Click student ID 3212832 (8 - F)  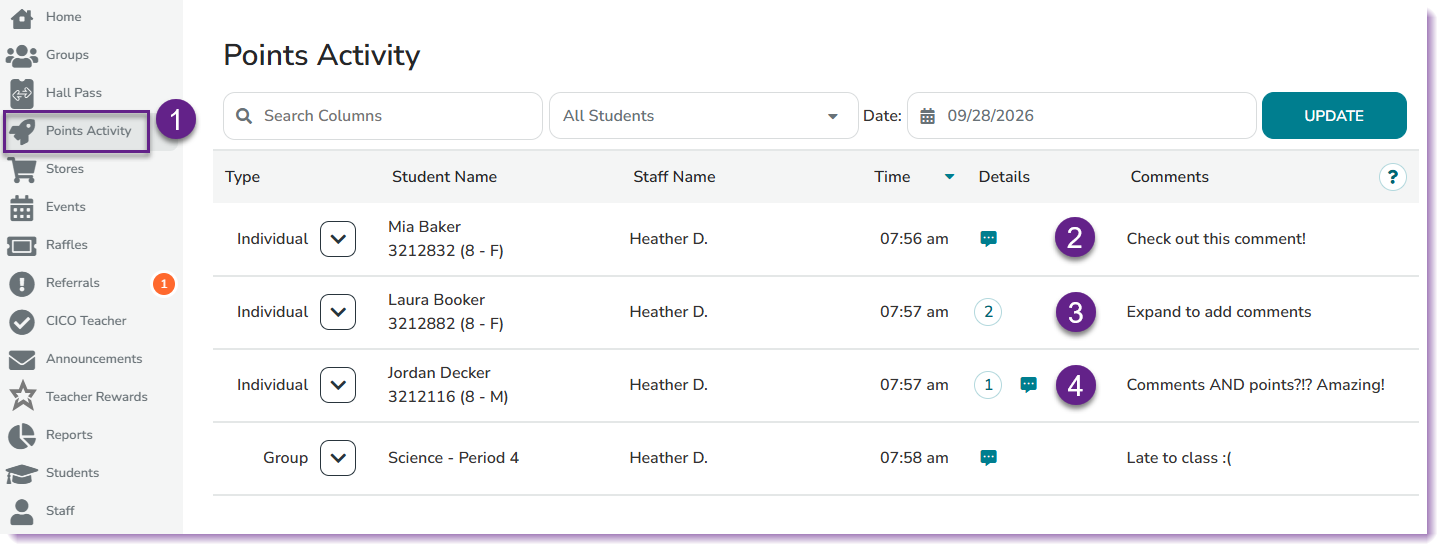coord(446,251)
